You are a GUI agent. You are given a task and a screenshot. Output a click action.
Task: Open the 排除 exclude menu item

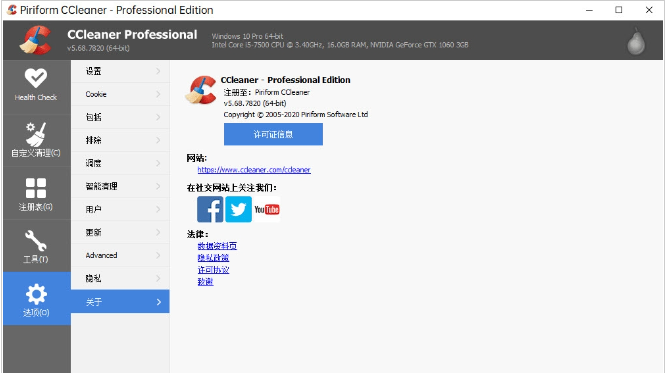point(120,140)
